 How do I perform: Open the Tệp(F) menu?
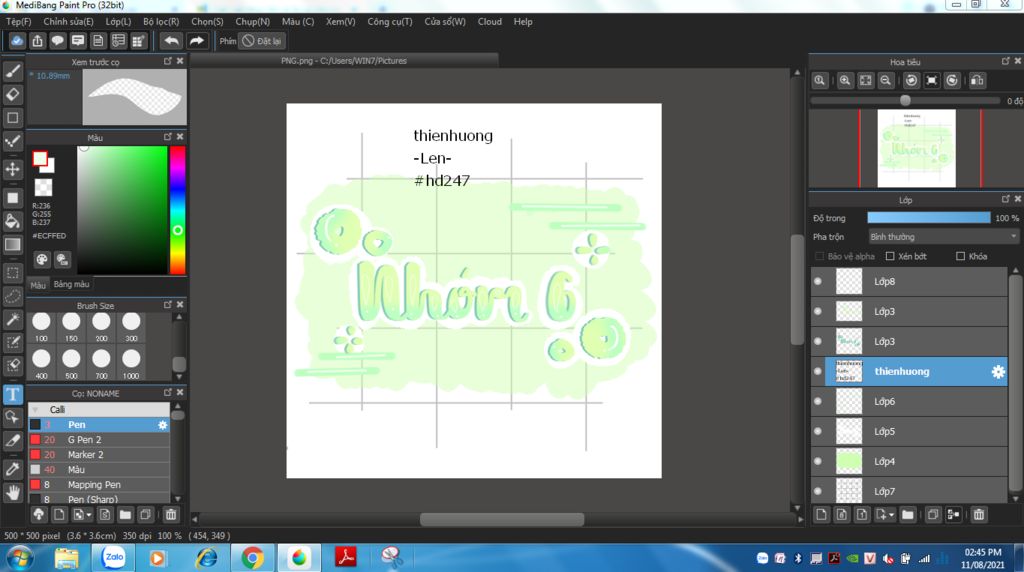tap(18, 22)
